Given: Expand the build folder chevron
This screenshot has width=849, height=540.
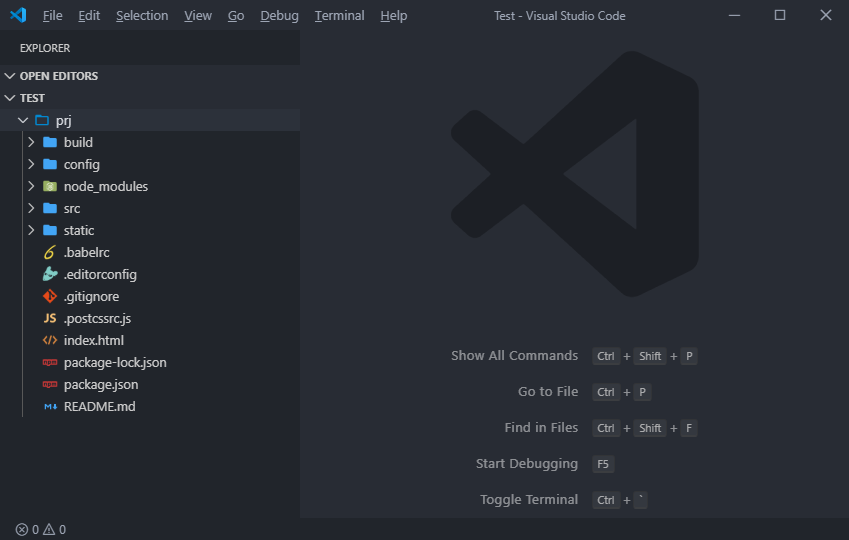Looking at the screenshot, I should click(31, 142).
